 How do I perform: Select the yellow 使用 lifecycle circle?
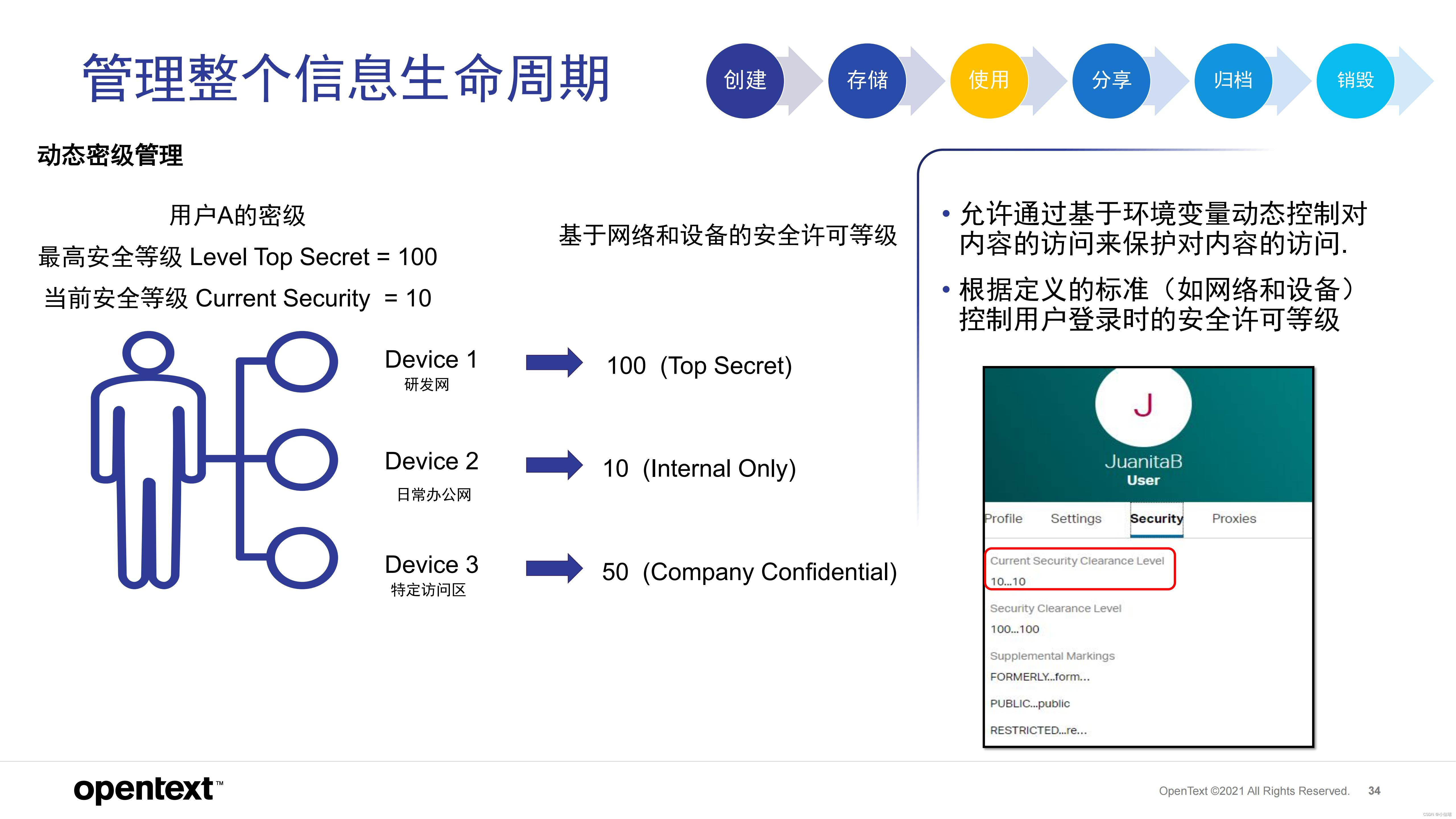click(988, 80)
